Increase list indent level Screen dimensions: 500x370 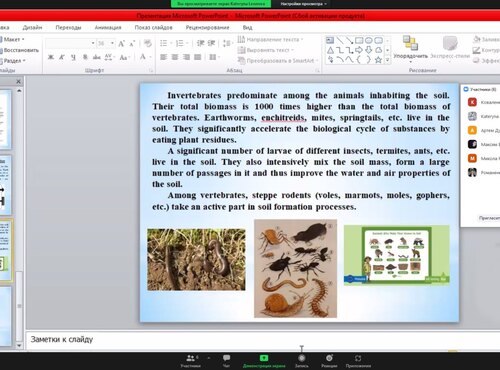tap(212, 43)
